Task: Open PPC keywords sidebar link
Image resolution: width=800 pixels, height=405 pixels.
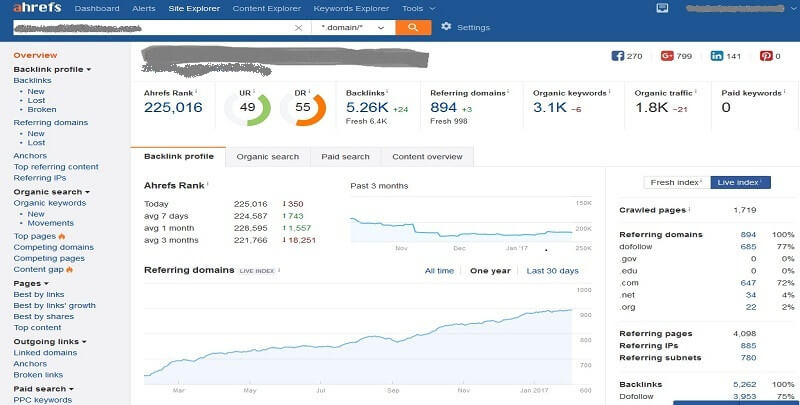Action: click(x=42, y=400)
